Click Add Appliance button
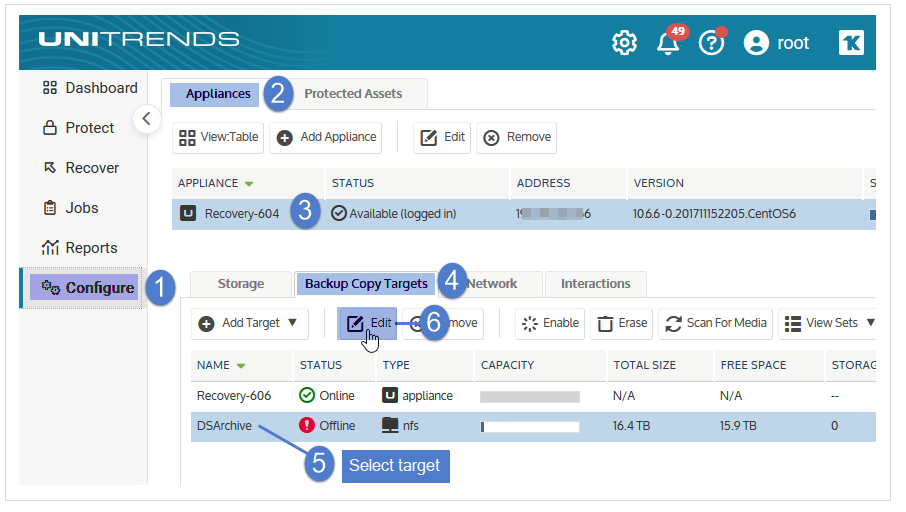Screen dimensions: 906x512 click(326, 138)
